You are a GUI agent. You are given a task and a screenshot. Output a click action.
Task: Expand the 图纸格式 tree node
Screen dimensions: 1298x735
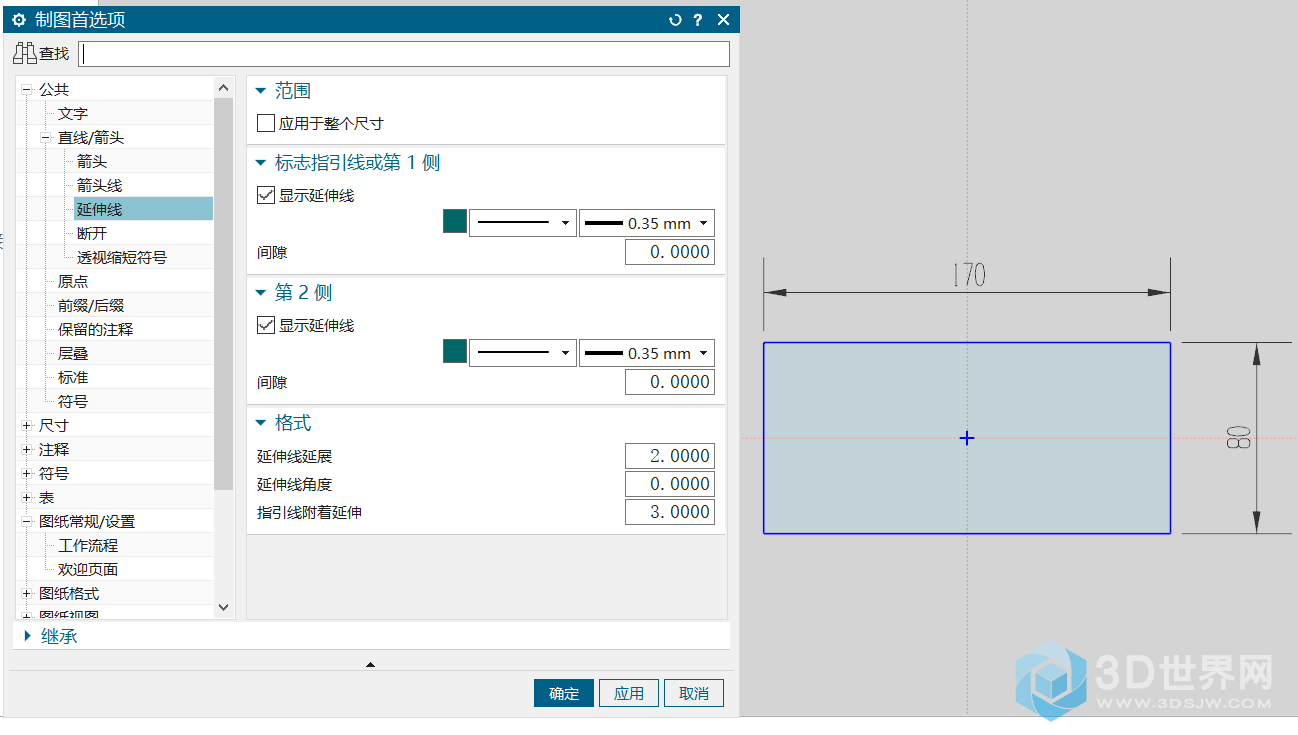coord(27,594)
